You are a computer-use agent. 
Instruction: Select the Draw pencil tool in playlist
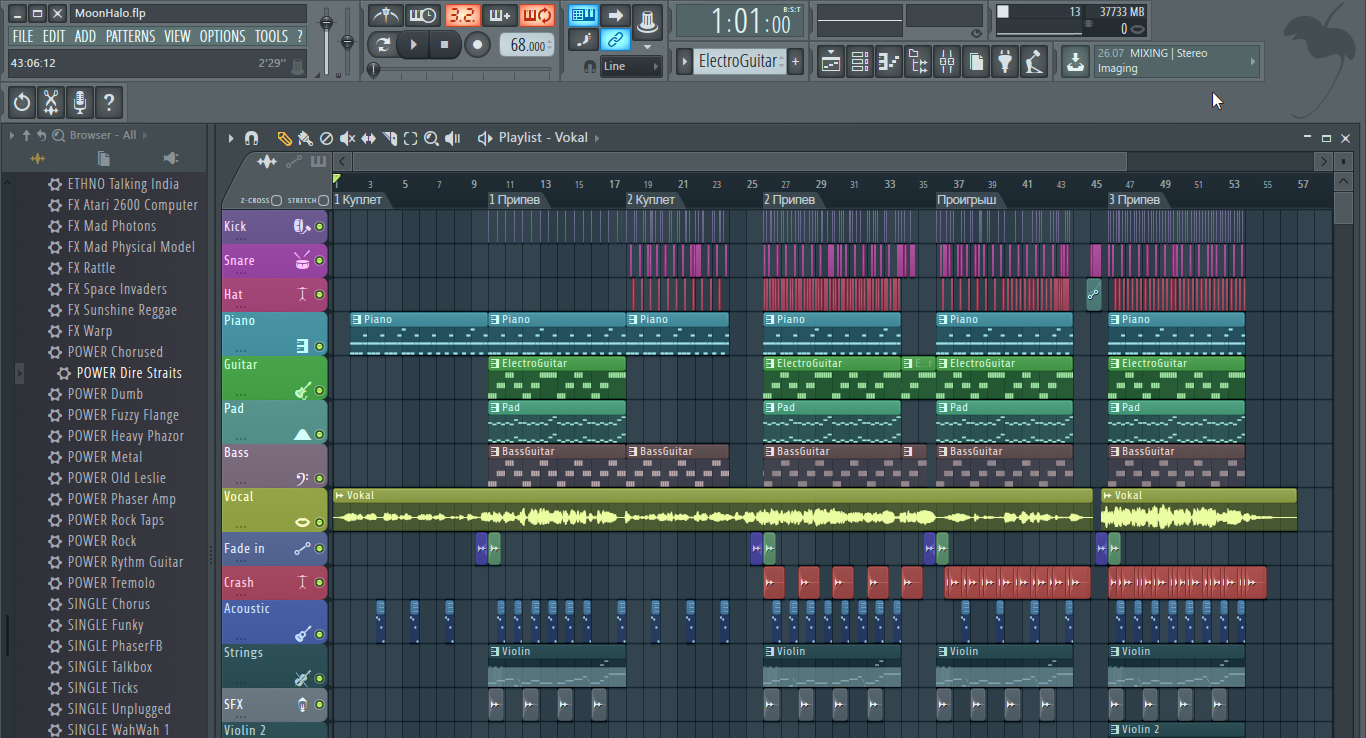tap(284, 138)
